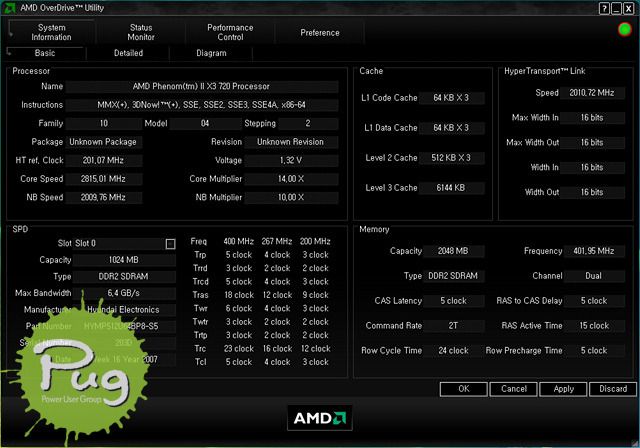Image resolution: width=640 pixels, height=448 pixels.
Task: Click Memory Capacity 2048 MB value
Action: click(453, 251)
